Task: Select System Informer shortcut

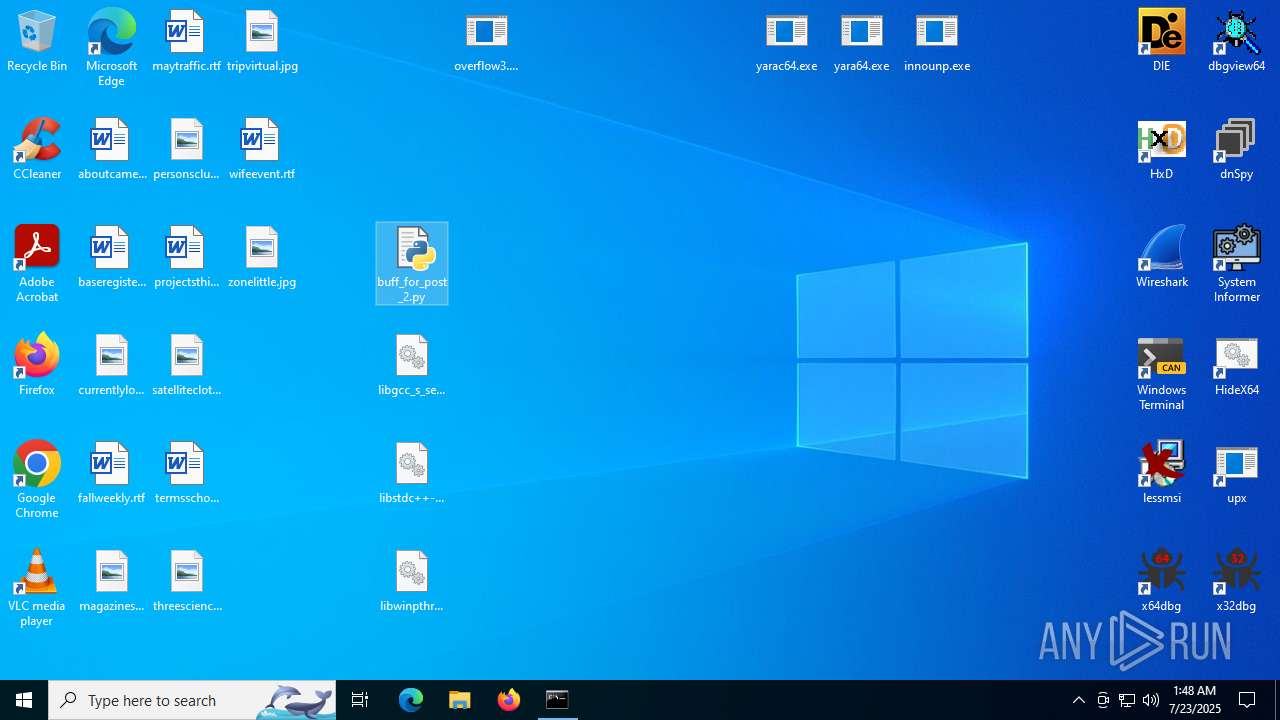Action: 1237,264
